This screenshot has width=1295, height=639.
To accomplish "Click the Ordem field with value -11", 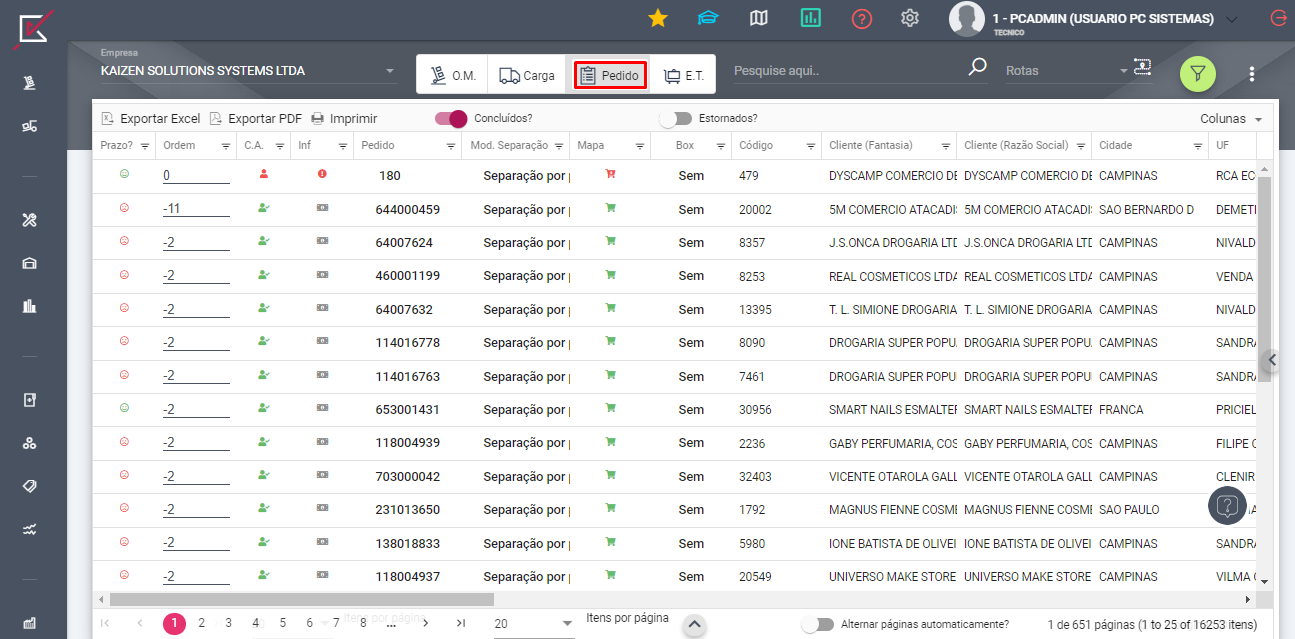I will tap(196, 210).
